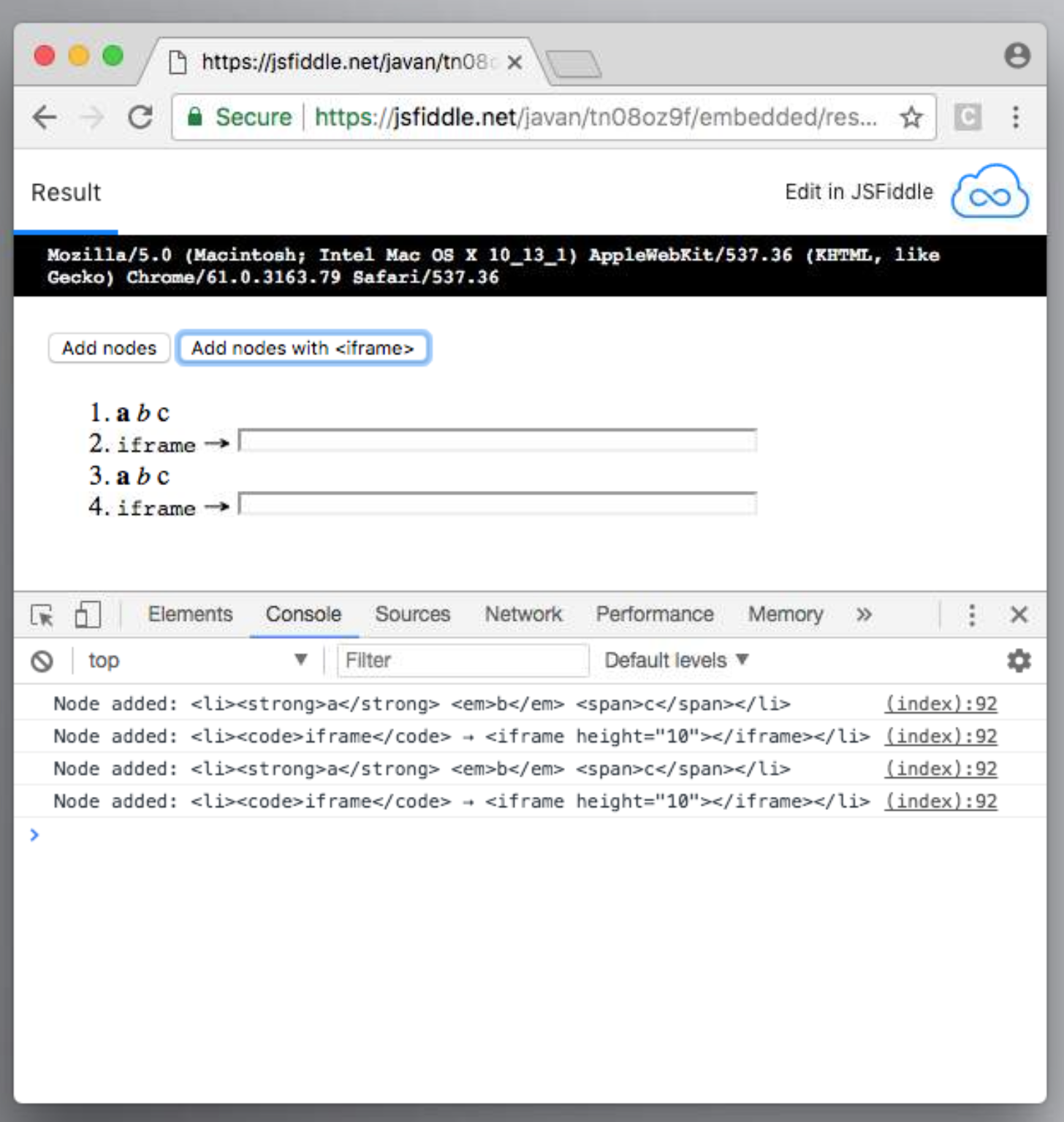The image size is (1064, 1122).
Task: Click the JSFiddle cloud logo
Action: (989, 191)
